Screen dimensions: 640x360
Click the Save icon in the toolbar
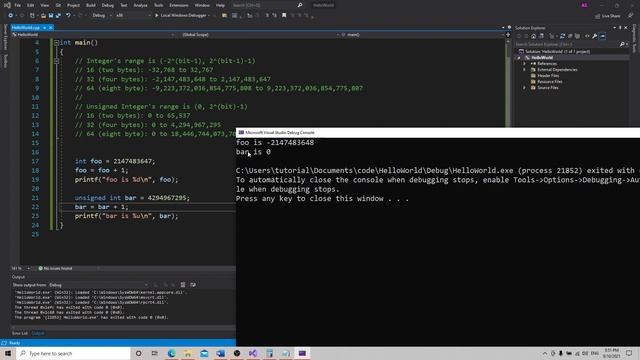[51, 16]
